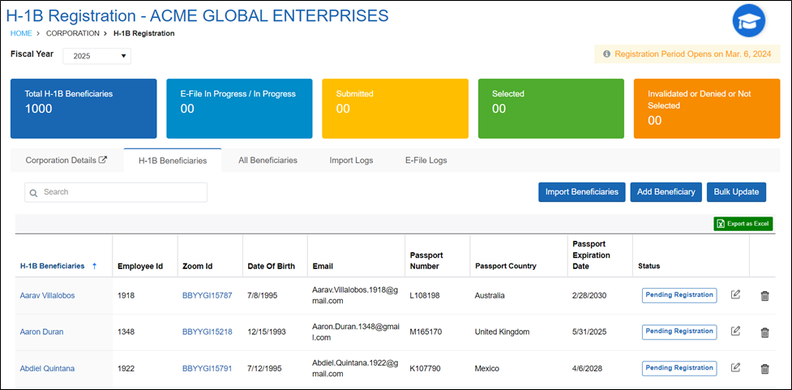
Task: Open the Import Logs tab
Action: (x=351, y=160)
